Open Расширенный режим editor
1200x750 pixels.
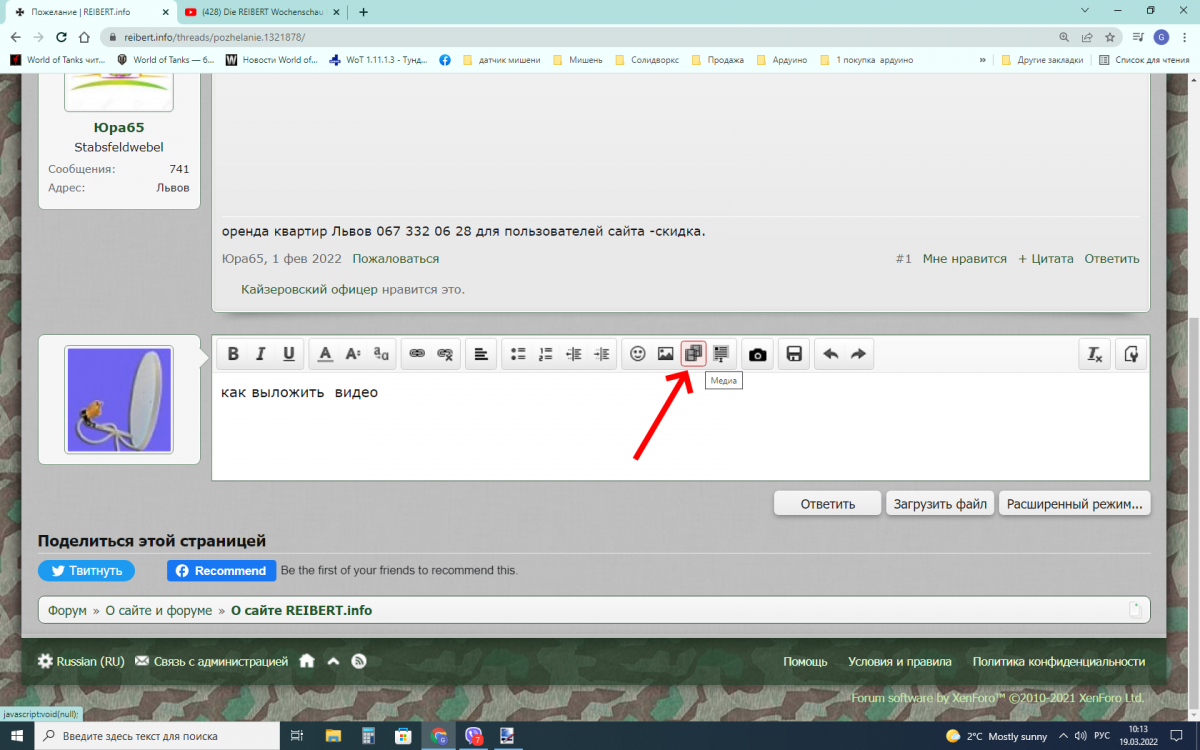click(x=1075, y=504)
